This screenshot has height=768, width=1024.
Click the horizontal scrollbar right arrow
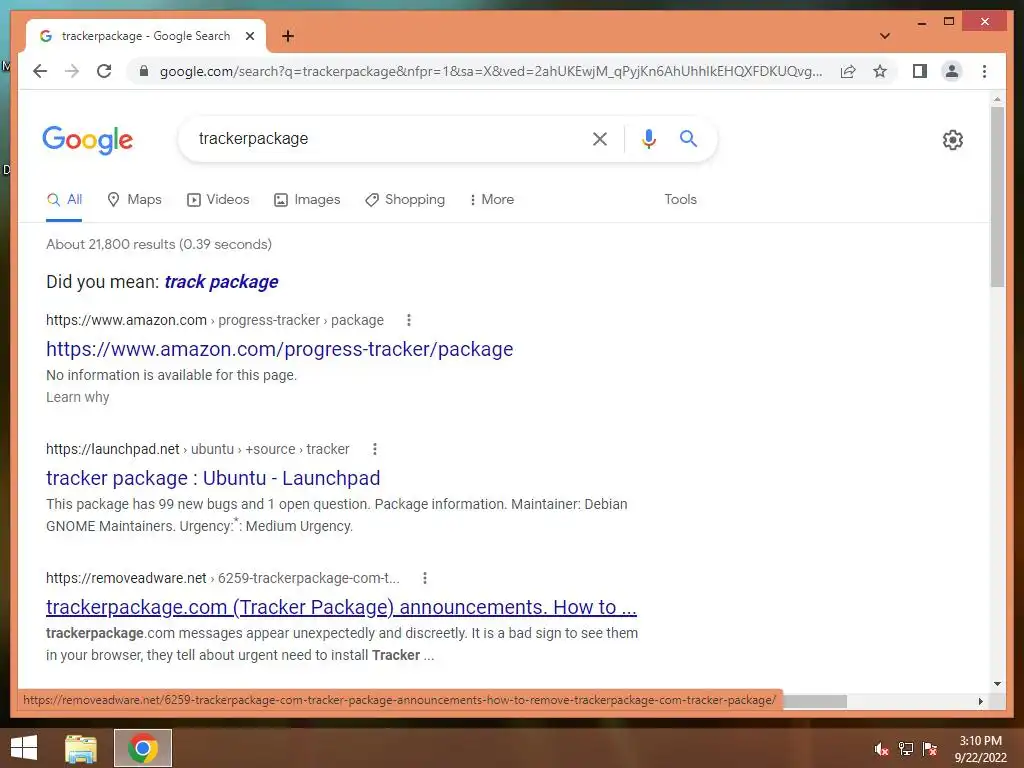[x=980, y=701]
